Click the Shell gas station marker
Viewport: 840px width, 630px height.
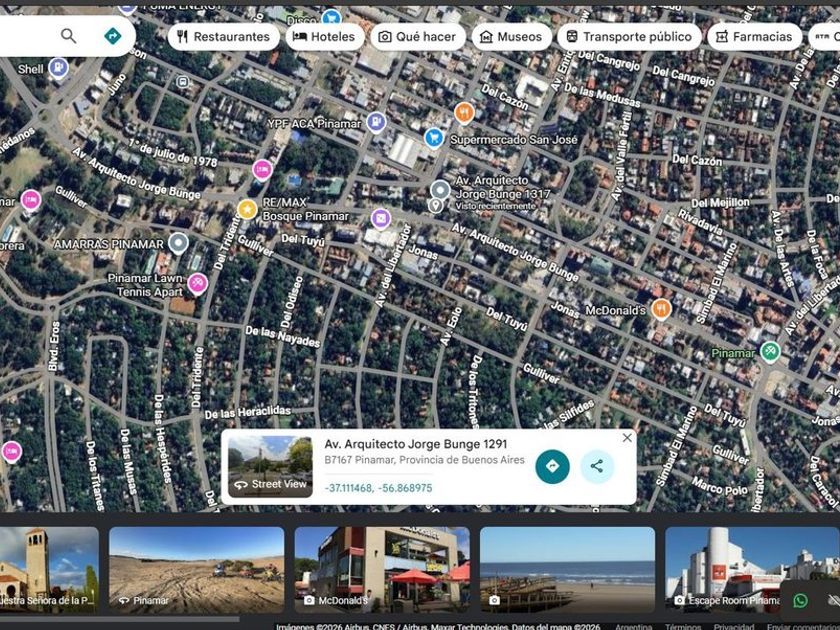tap(58, 69)
